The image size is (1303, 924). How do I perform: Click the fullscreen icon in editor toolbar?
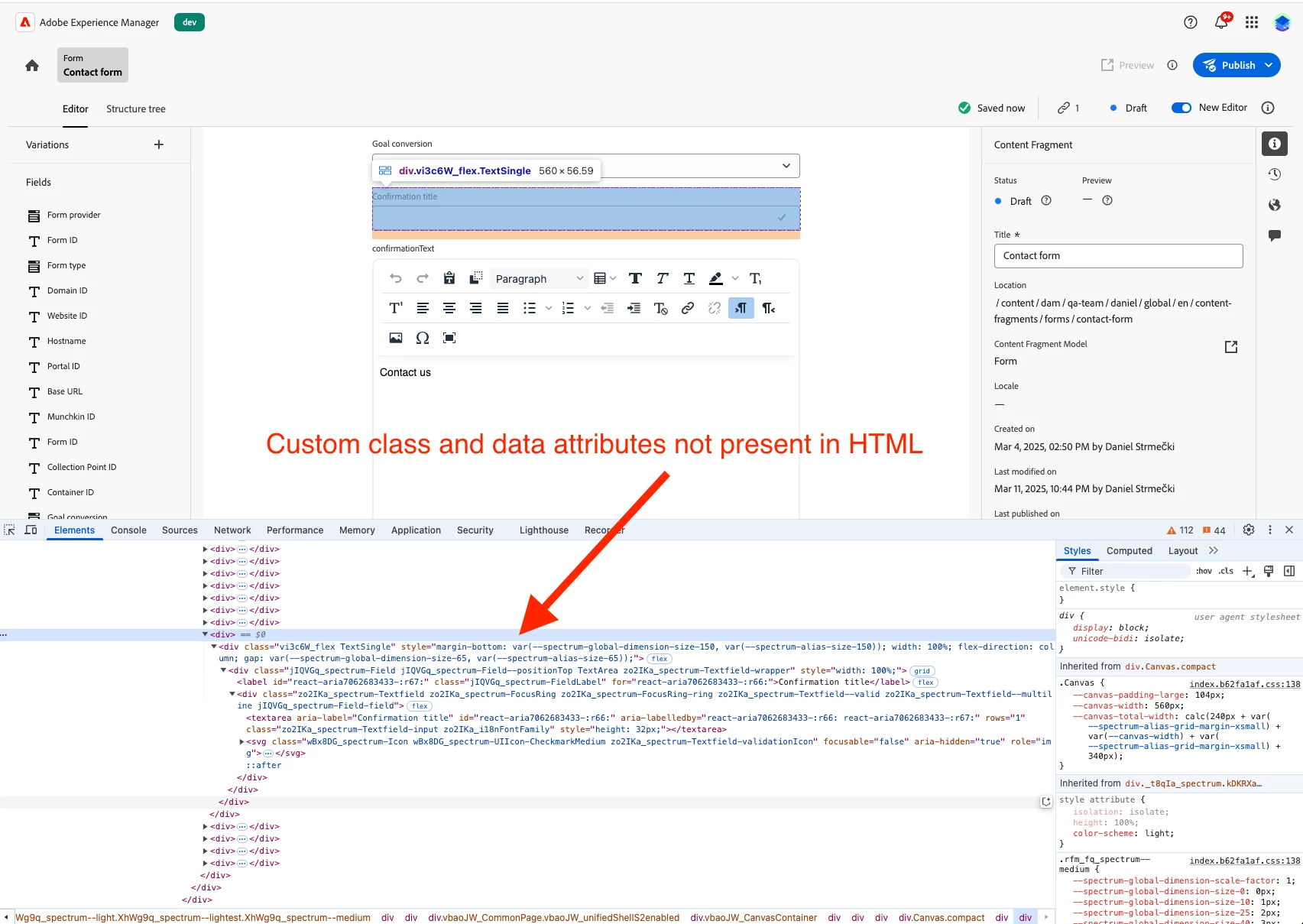point(449,338)
